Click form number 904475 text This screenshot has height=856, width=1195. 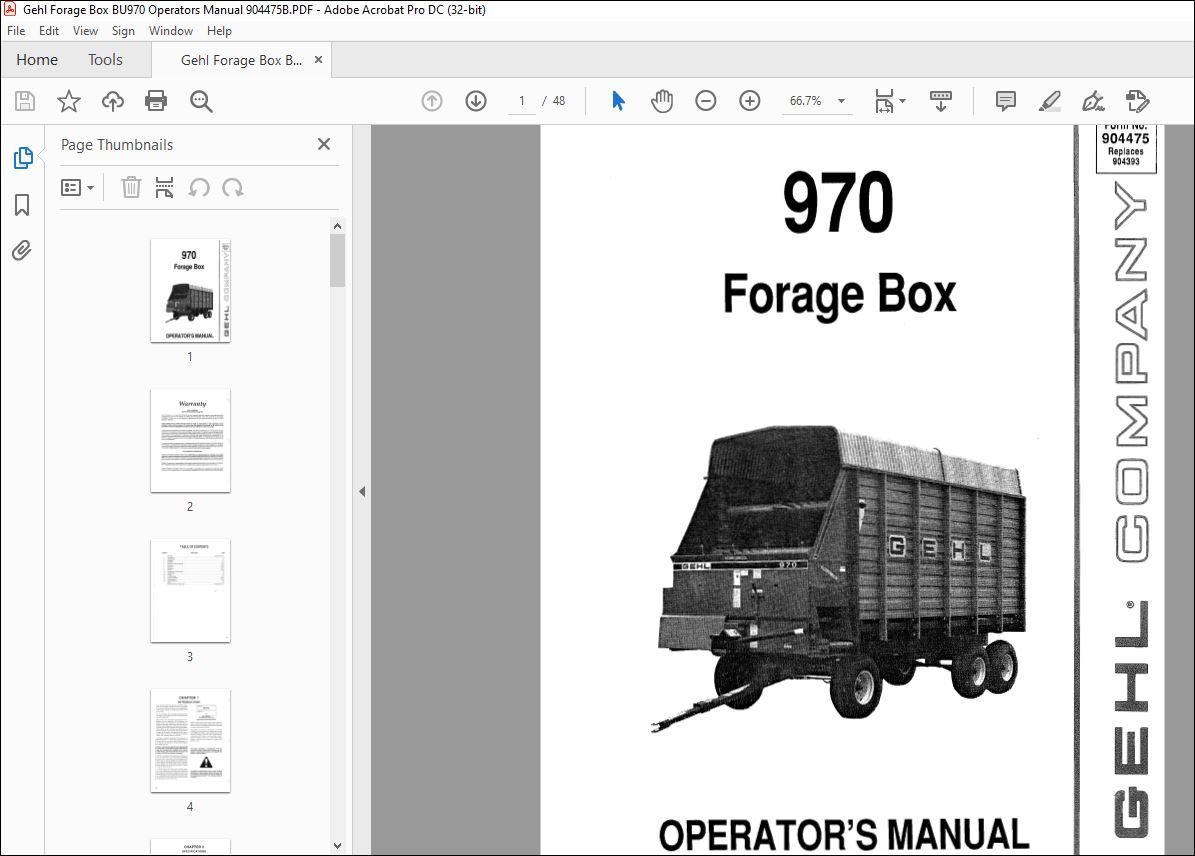coord(1125,138)
